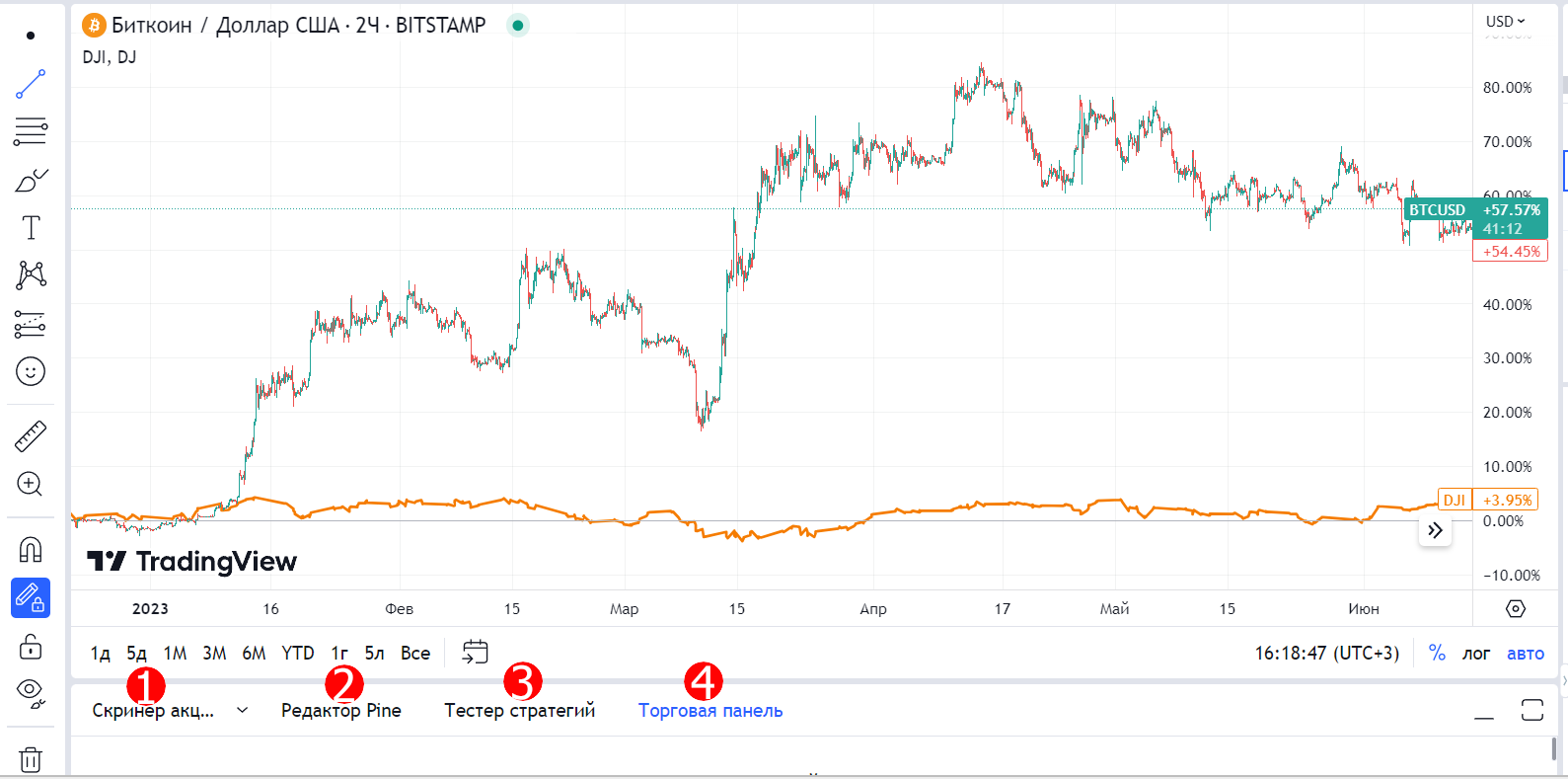Open the Редактор Pine tab
This screenshot has width=1568, height=779.
341,710
